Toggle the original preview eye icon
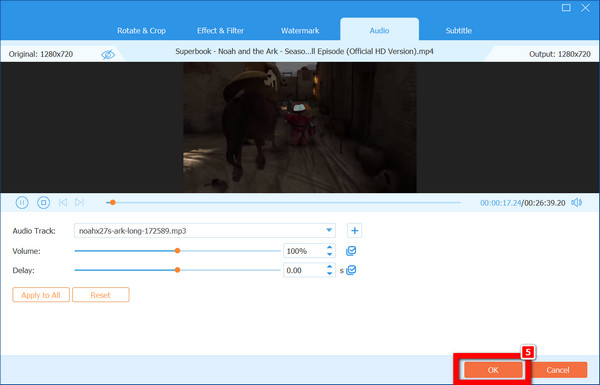The height and width of the screenshot is (385, 600). (108, 54)
